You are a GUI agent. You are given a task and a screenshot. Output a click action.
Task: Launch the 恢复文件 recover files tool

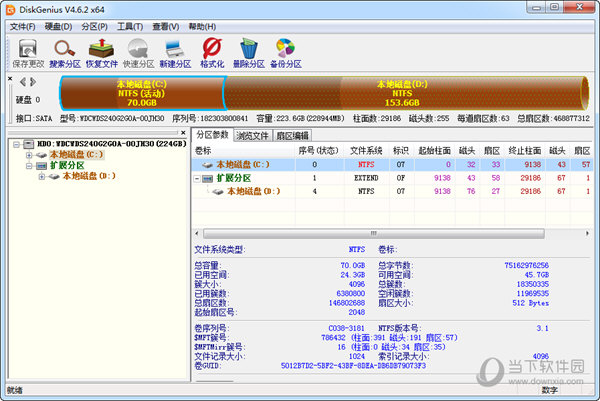(x=101, y=53)
